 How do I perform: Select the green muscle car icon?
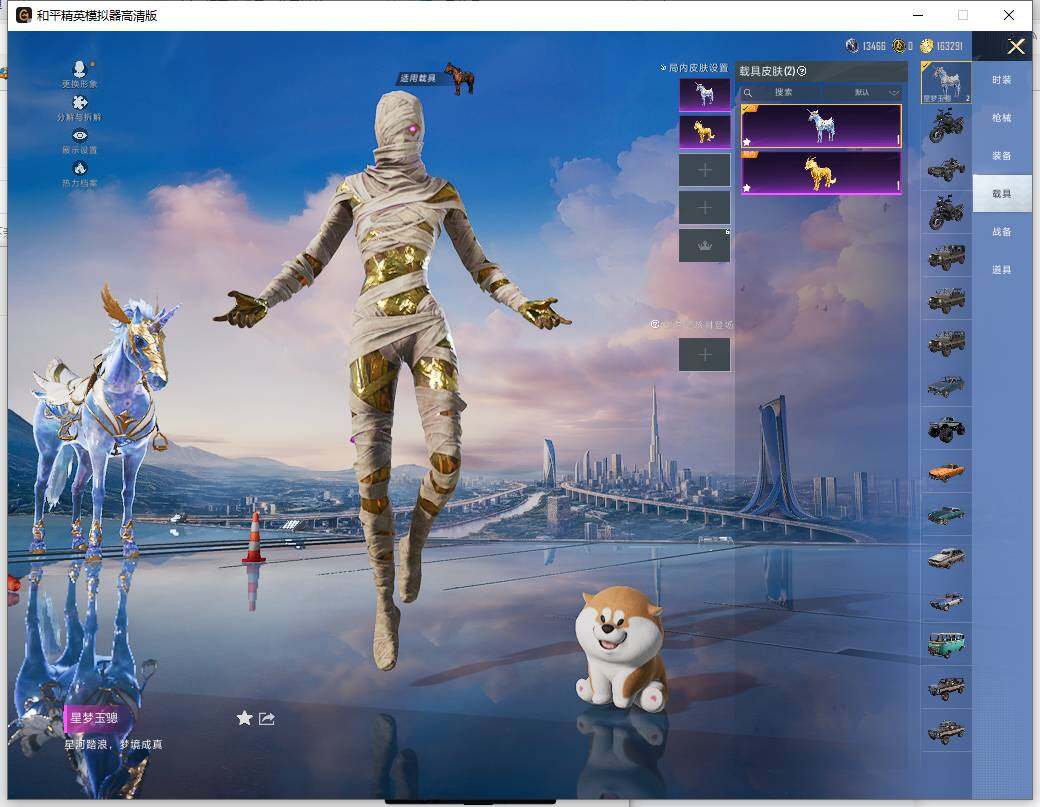(x=946, y=515)
